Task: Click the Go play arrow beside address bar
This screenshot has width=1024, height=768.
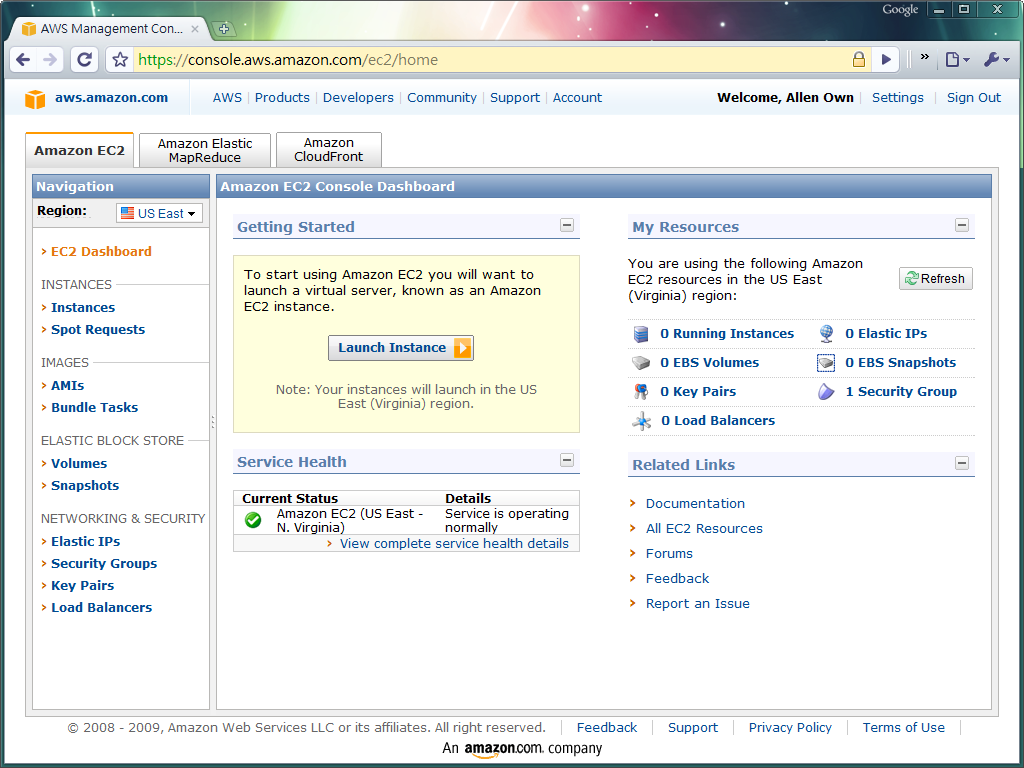Action: (x=886, y=59)
